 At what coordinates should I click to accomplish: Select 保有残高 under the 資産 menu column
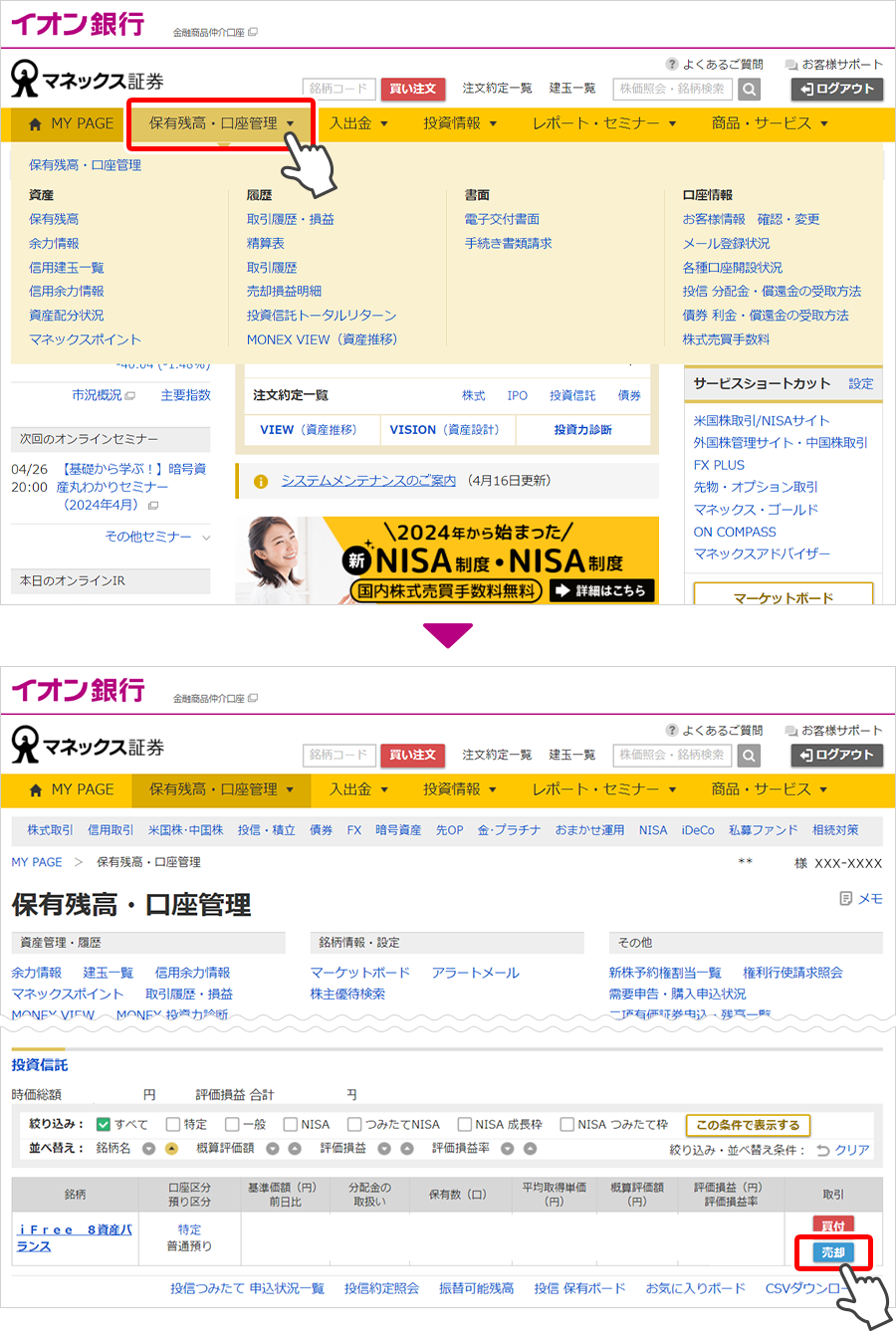[x=54, y=219]
